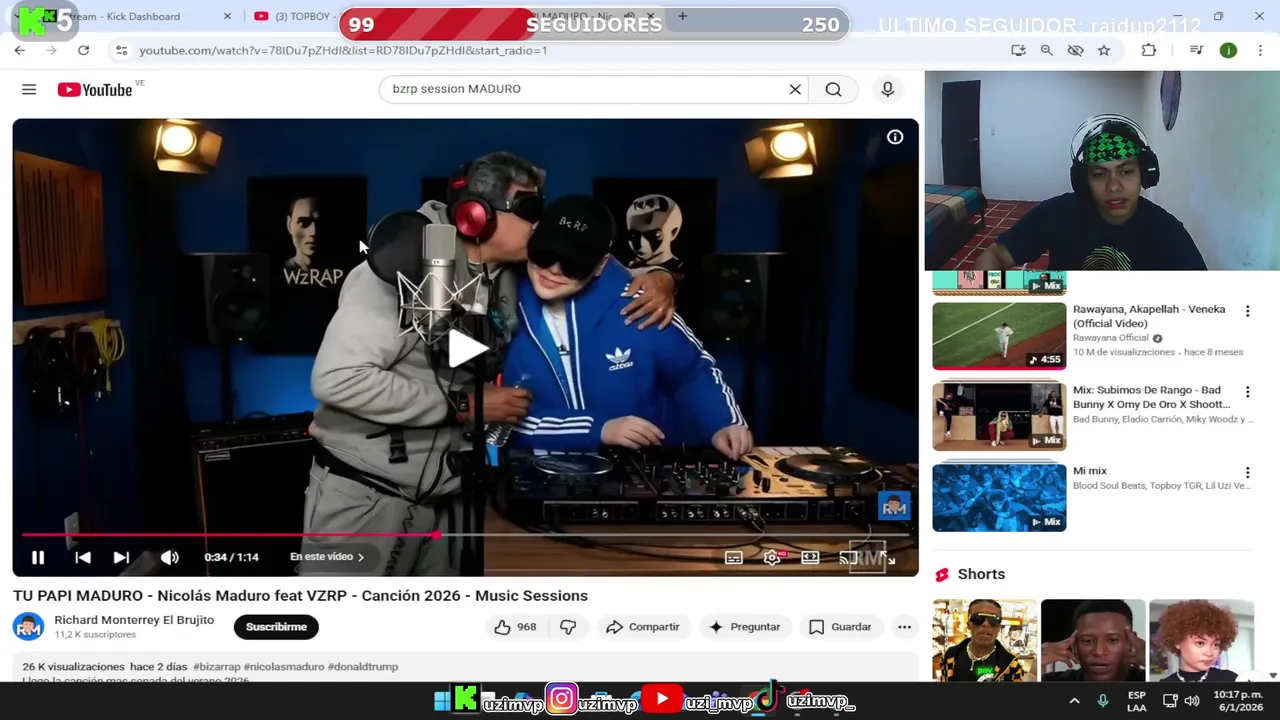Skip back to the previous video
Image resolution: width=1280 pixels, height=720 pixels.
click(83, 557)
